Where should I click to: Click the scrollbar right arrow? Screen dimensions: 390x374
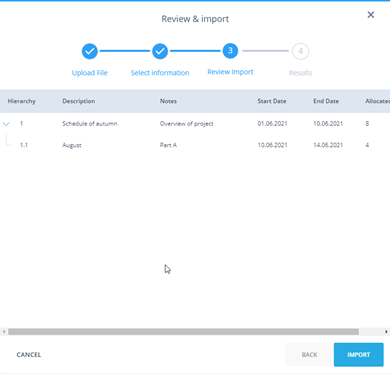coord(386,332)
